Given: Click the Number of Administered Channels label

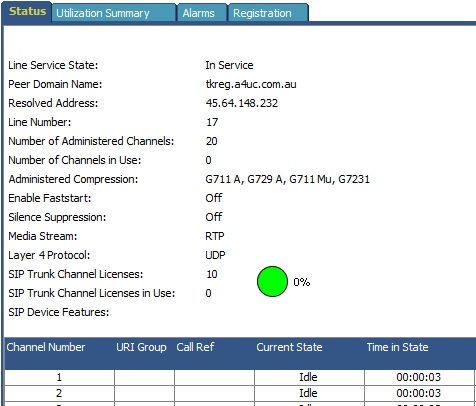Looking at the screenshot, I should tap(91, 141).
